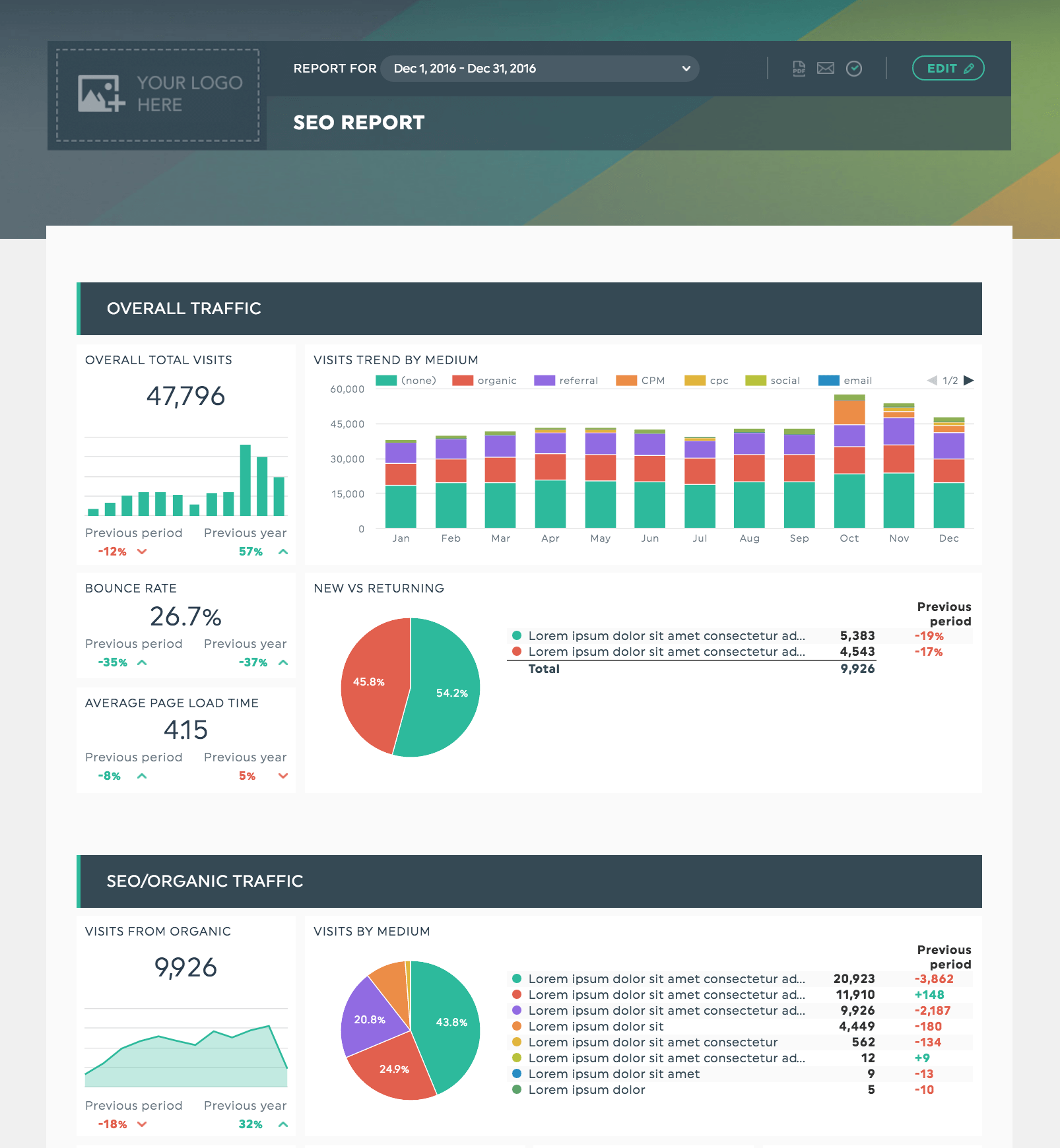
Task: Click the 4,449 Lorem ipsum dolor sit row
Action: coord(740,1027)
